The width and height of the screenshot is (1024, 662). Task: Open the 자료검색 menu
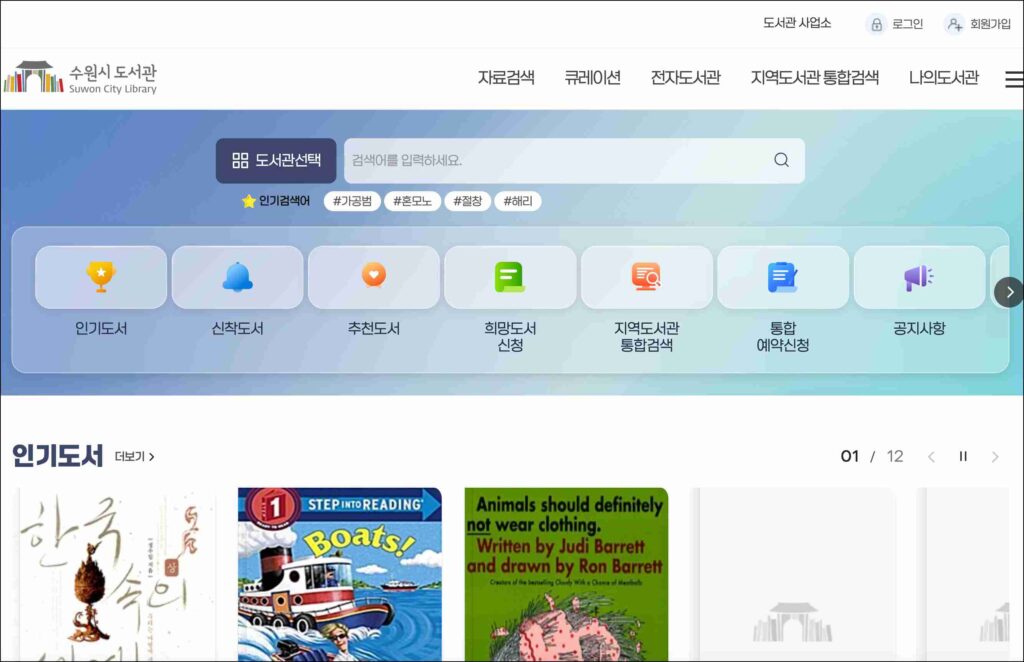pyautogui.click(x=506, y=78)
